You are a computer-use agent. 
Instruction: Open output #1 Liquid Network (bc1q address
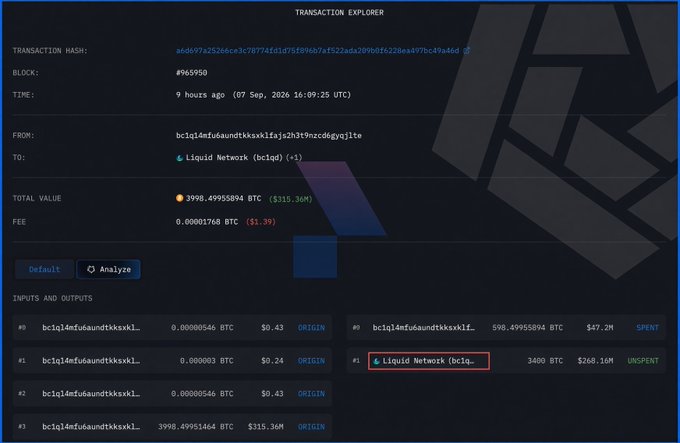(x=428, y=361)
